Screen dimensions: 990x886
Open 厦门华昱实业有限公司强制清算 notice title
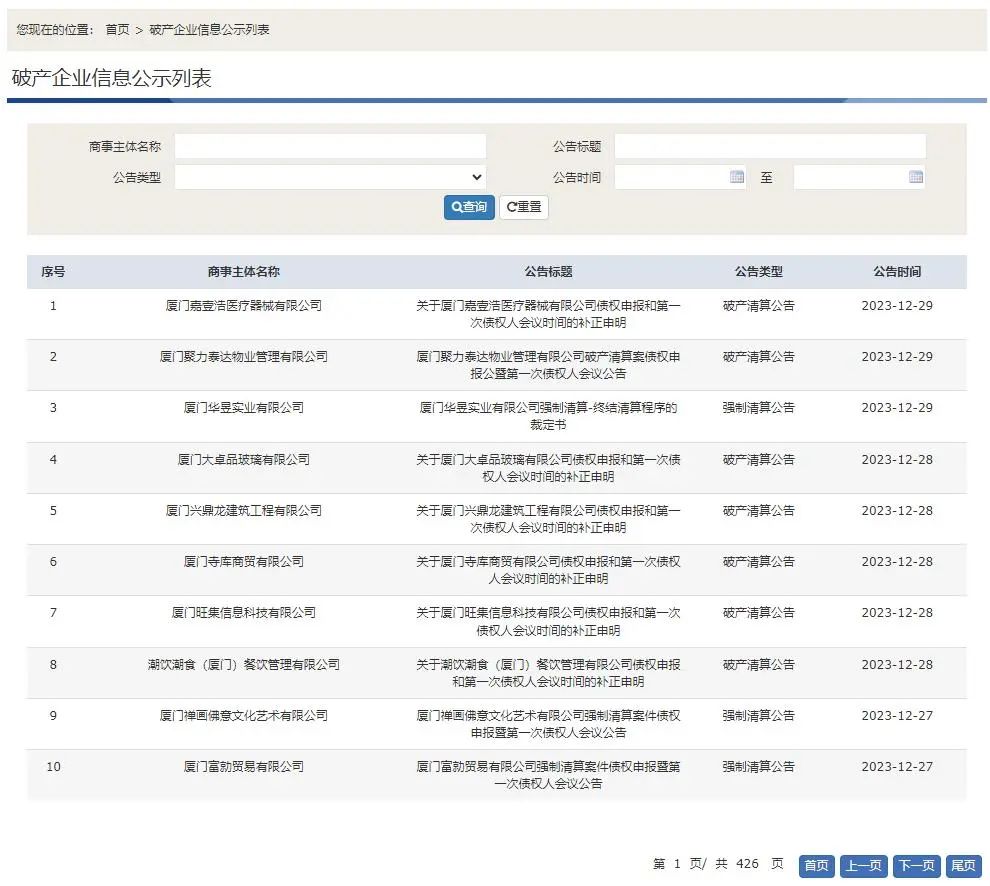(x=548, y=416)
